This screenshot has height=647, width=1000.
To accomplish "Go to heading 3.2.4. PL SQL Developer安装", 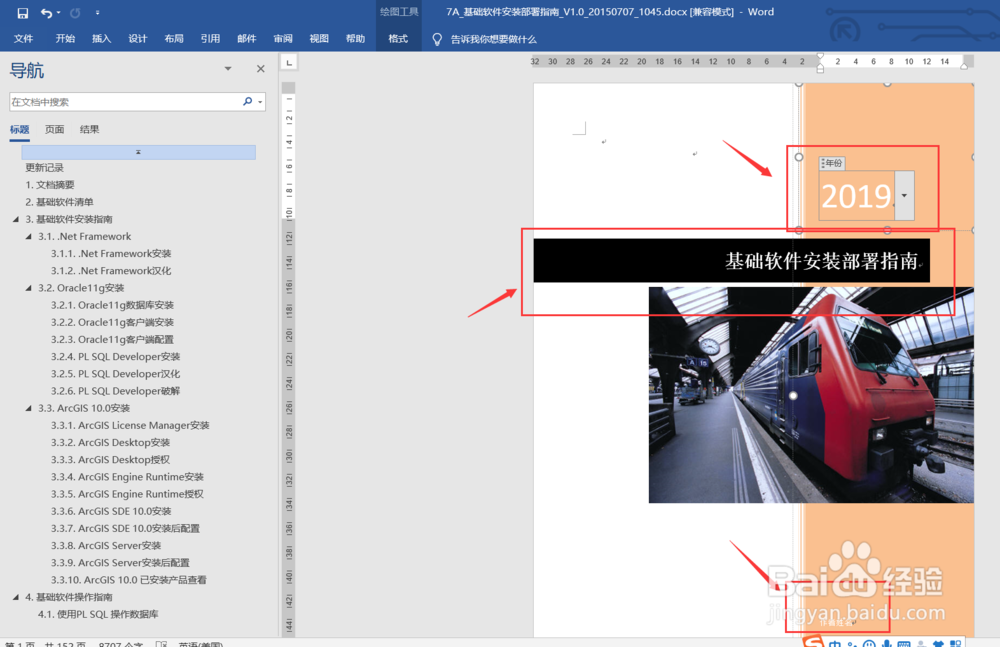I will pos(115,357).
